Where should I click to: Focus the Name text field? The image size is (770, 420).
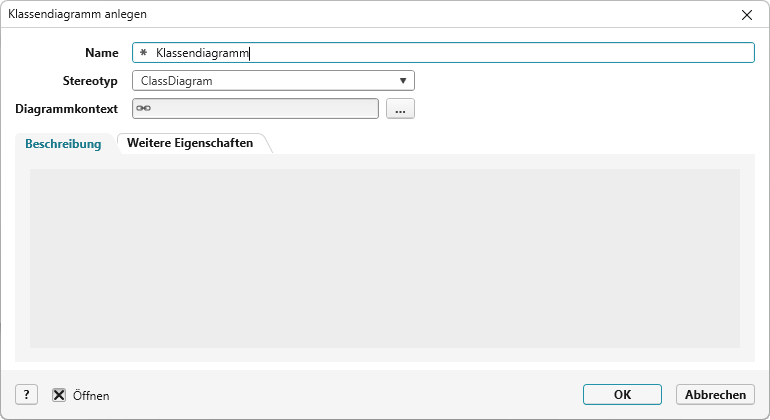[x=450, y=53]
